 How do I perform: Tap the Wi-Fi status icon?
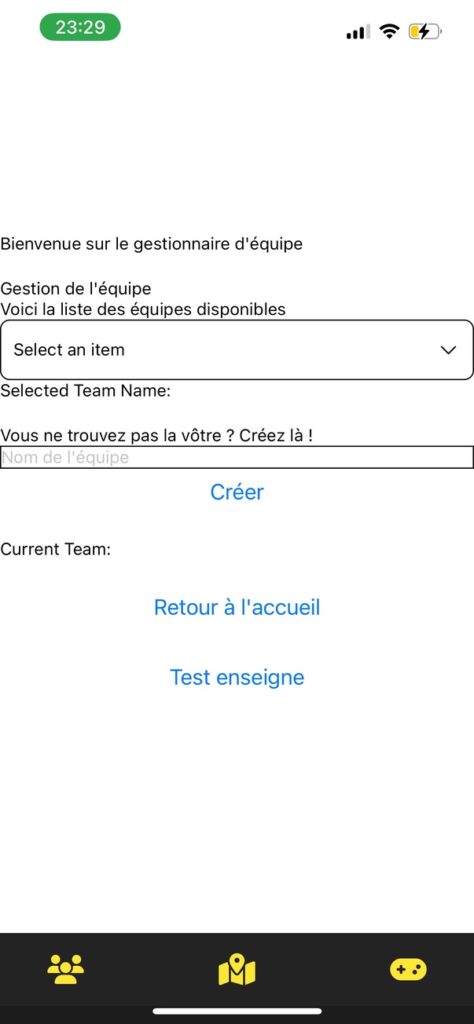pyautogui.click(x=390, y=31)
